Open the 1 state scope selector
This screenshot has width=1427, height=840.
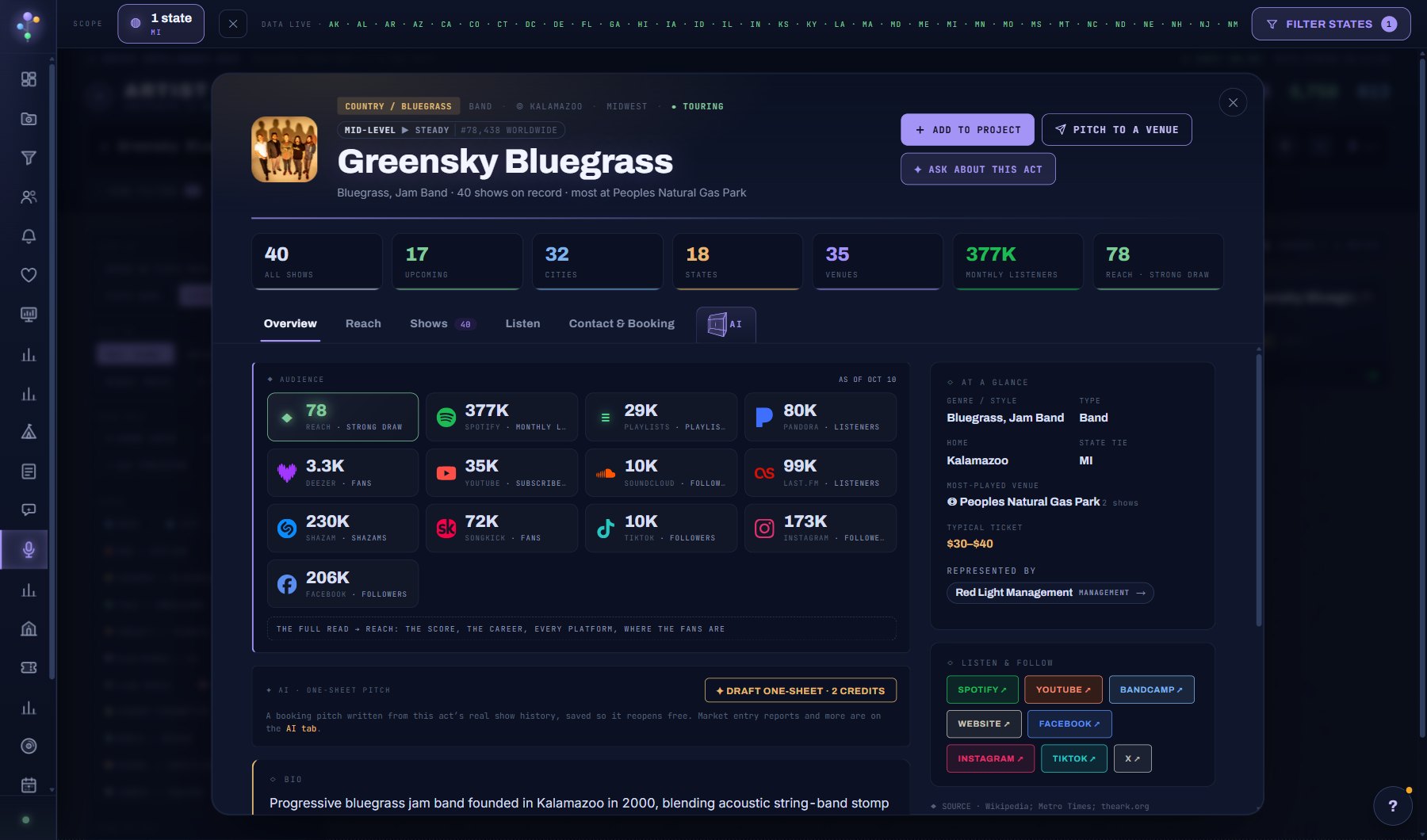pyautogui.click(x=161, y=24)
